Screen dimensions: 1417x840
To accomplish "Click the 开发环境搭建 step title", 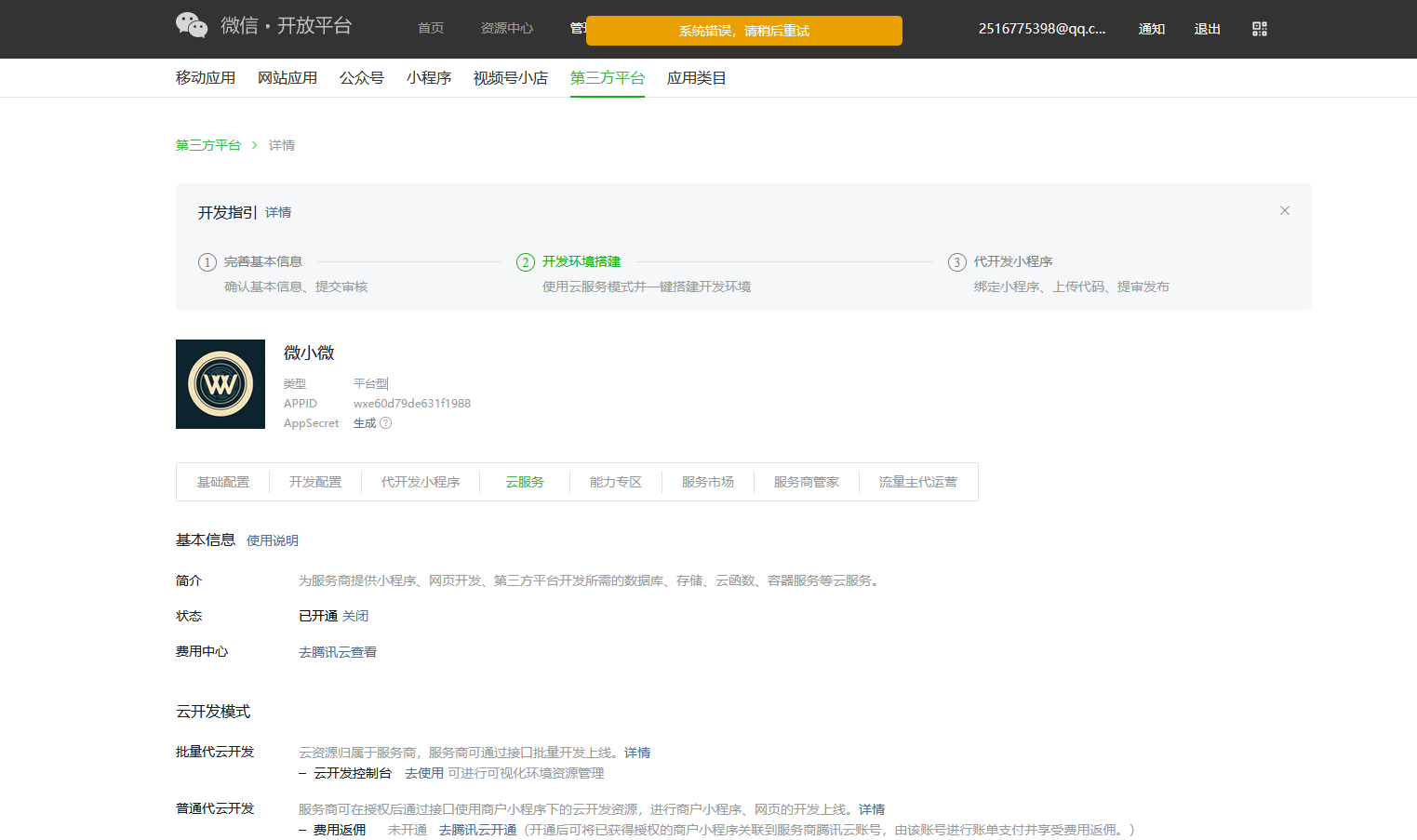I will point(582,261).
